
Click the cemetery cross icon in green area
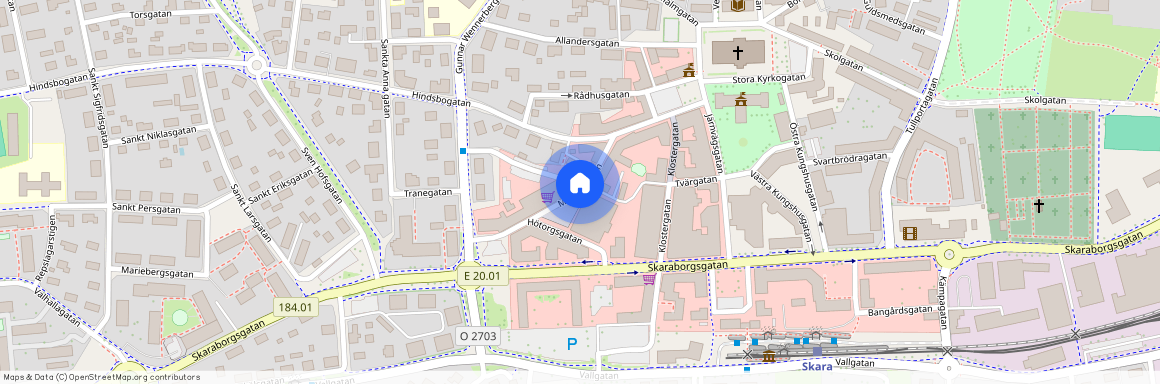(1039, 206)
